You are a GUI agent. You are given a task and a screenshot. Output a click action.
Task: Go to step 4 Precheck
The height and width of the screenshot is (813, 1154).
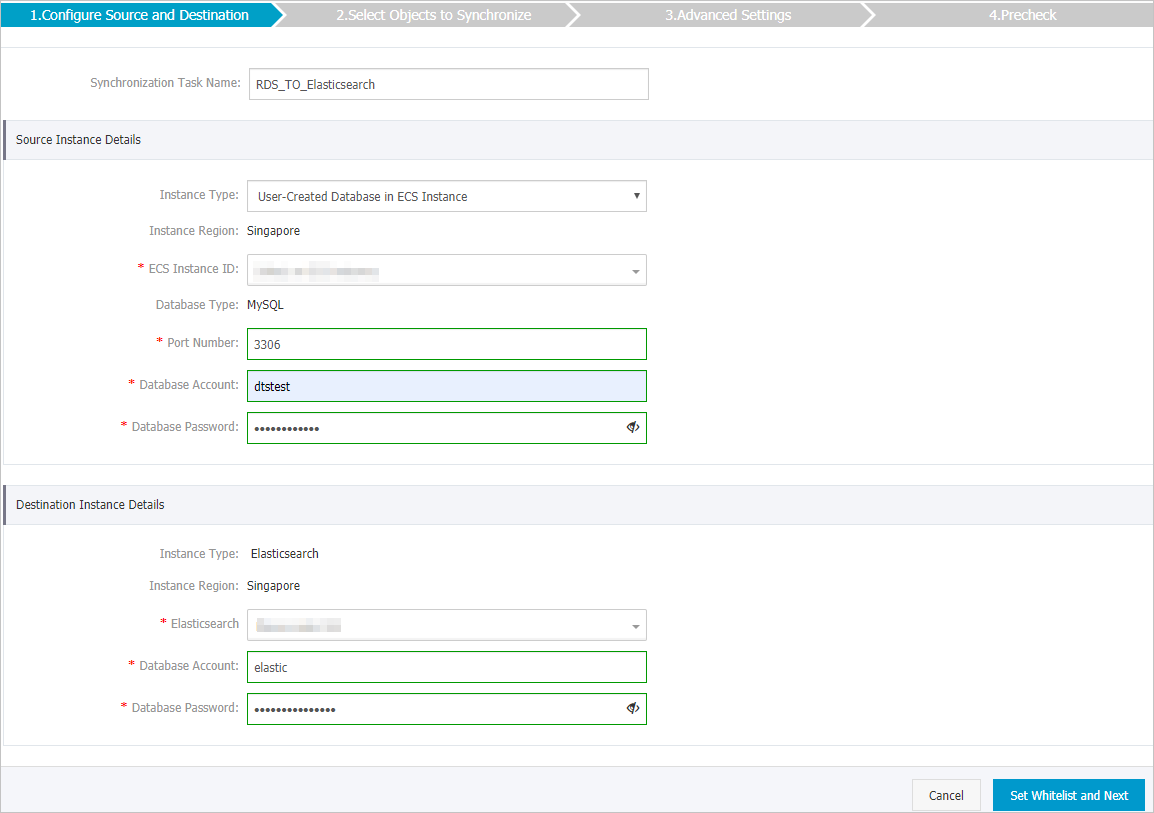1022,15
